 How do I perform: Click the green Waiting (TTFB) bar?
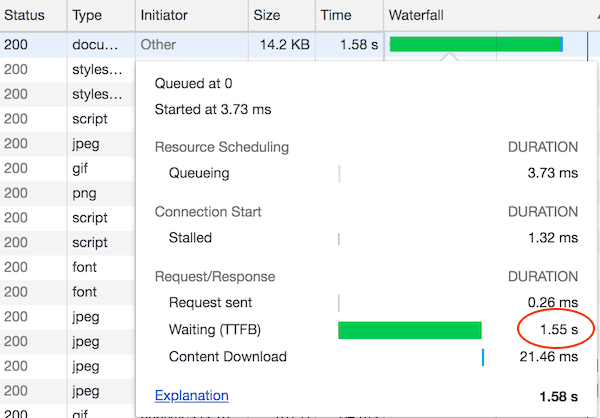coord(410,330)
